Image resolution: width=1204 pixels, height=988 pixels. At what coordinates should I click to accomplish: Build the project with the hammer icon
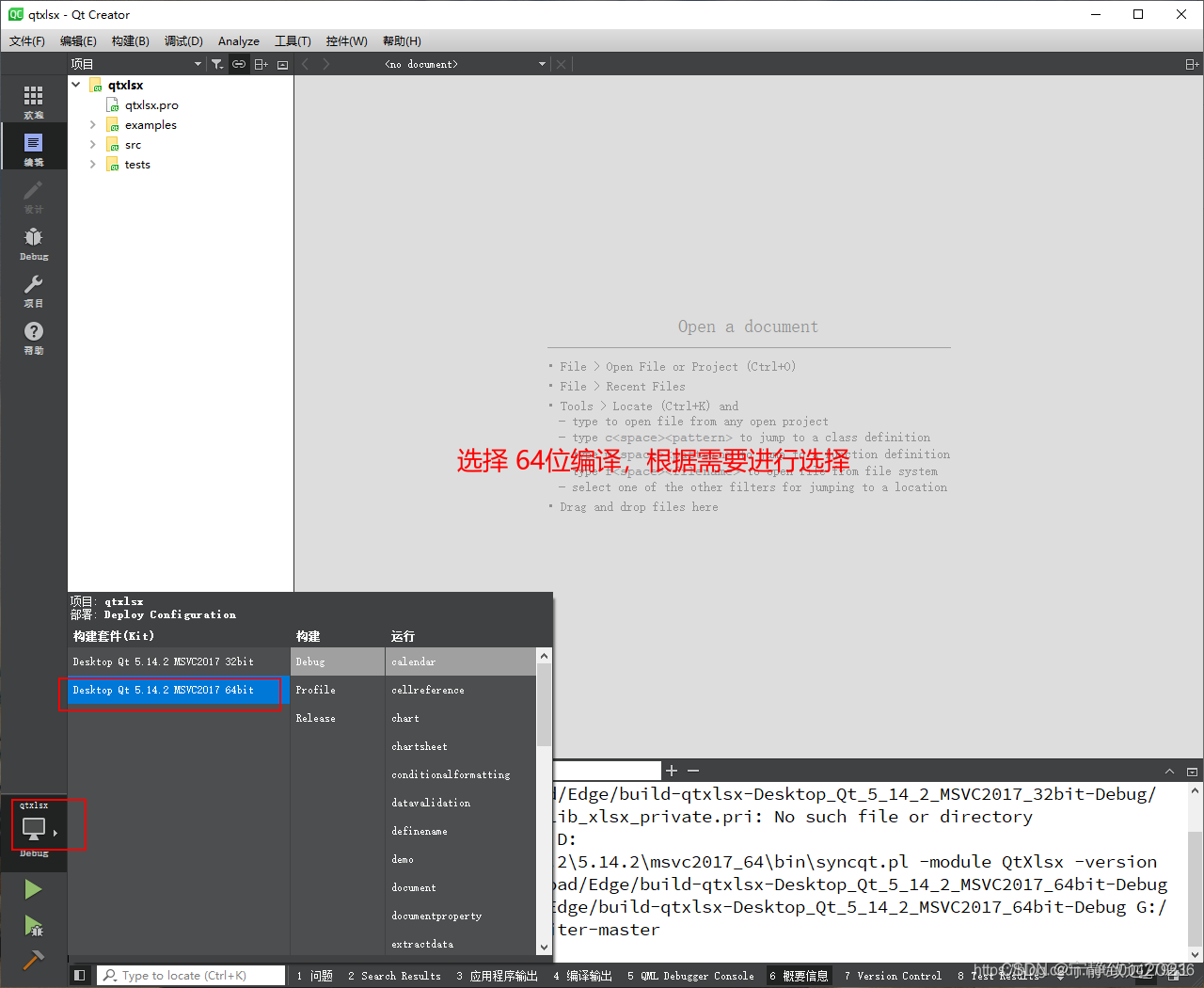point(33,960)
